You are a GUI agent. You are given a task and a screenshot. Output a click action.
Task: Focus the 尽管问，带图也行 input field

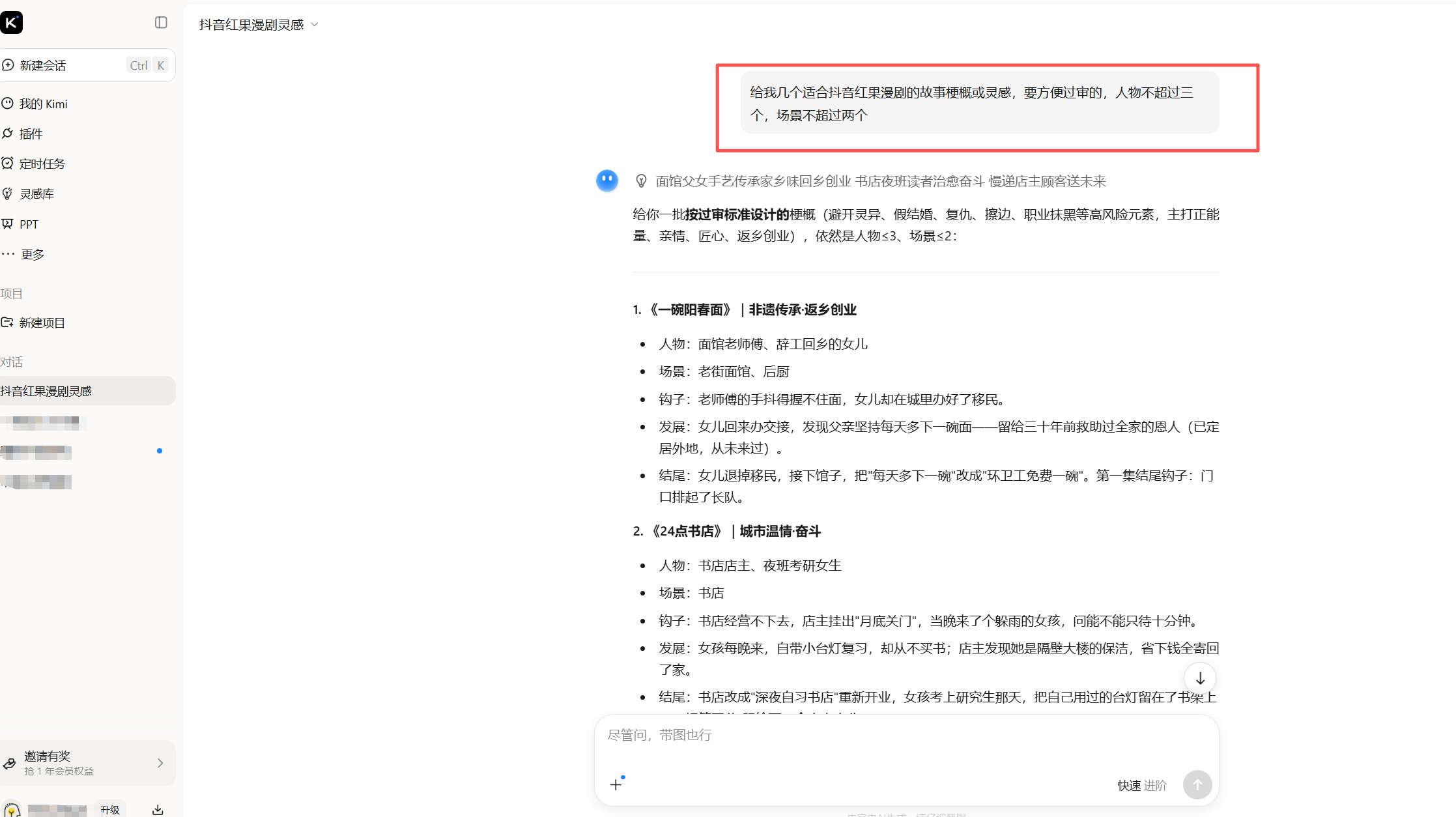click(906, 735)
